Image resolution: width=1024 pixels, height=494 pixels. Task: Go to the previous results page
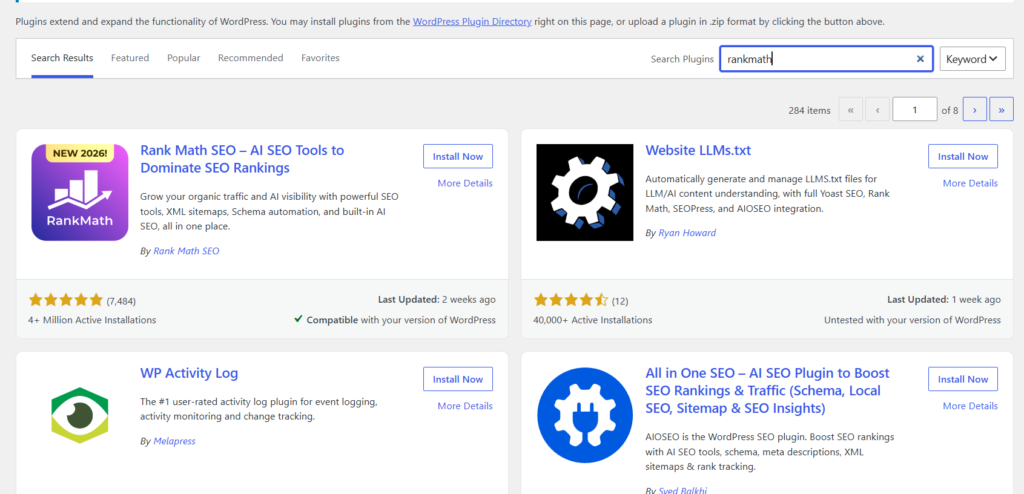click(877, 110)
